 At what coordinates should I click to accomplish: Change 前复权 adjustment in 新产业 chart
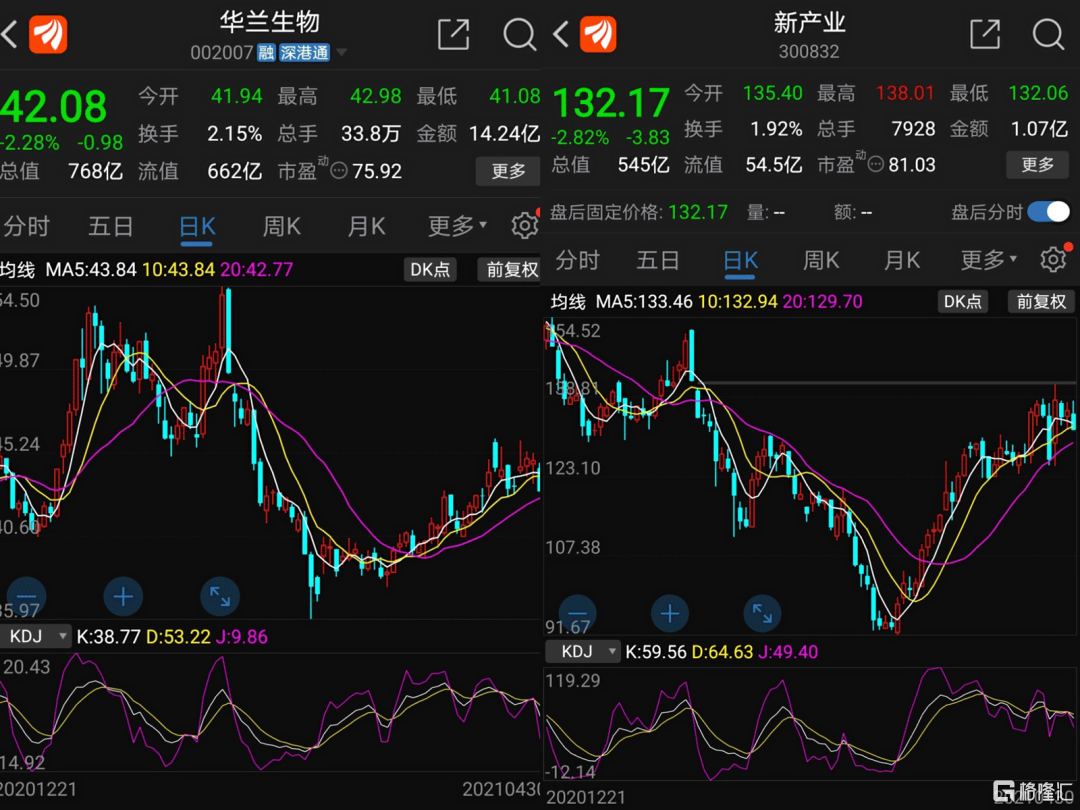tap(1041, 301)
